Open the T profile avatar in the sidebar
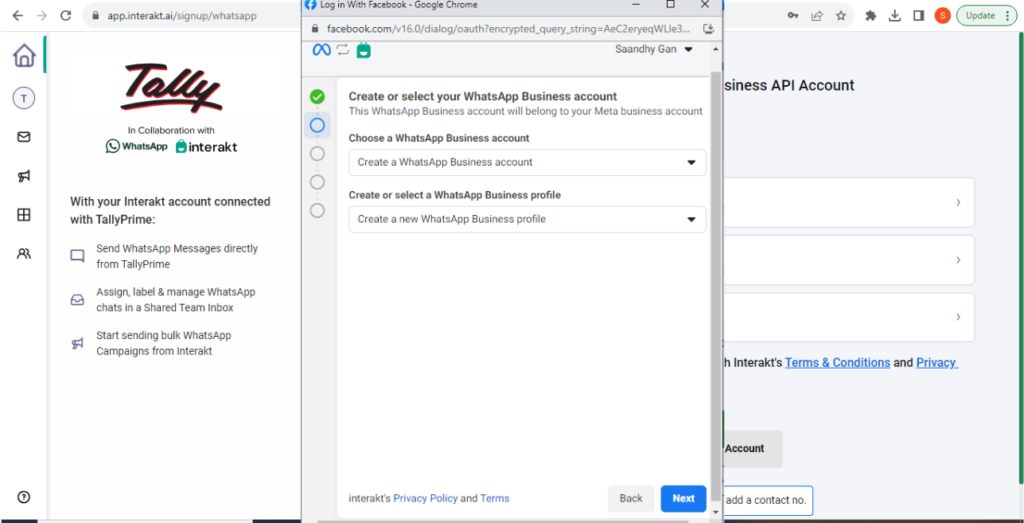 [24, 99]
